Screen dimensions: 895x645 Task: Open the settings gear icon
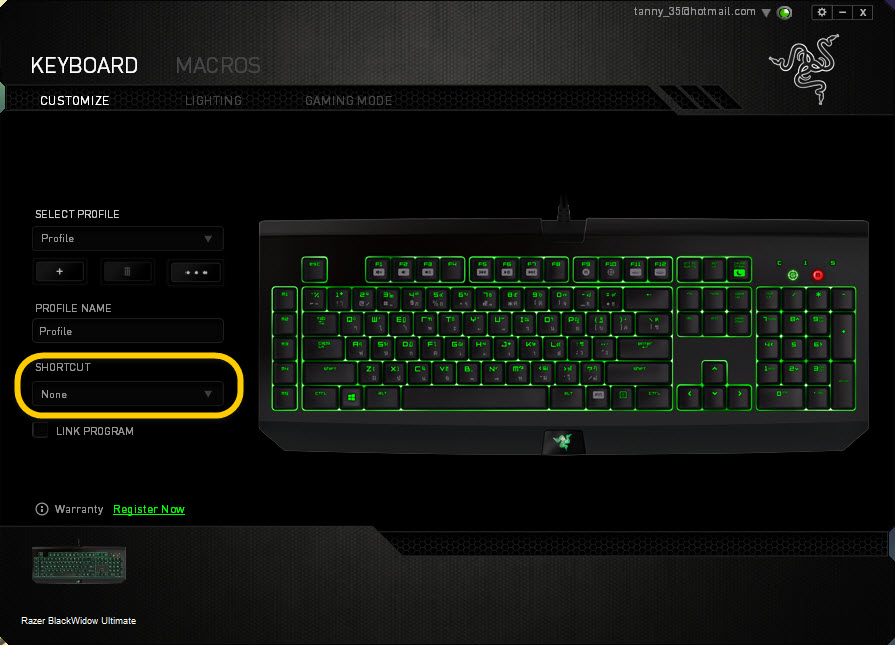click(x=821, y=12)
